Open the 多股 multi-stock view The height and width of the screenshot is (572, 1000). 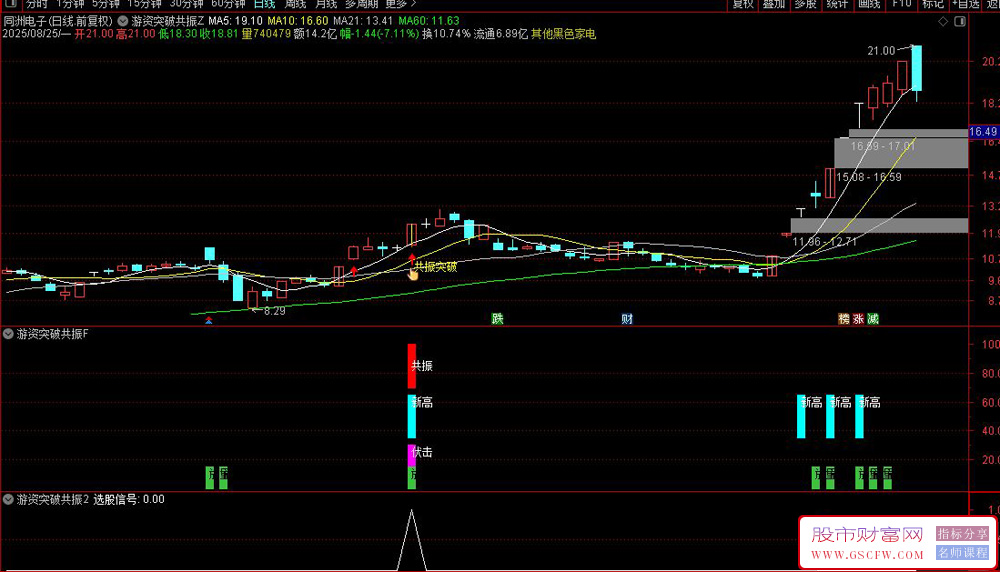pyautogui.click(x=805, y=4)
